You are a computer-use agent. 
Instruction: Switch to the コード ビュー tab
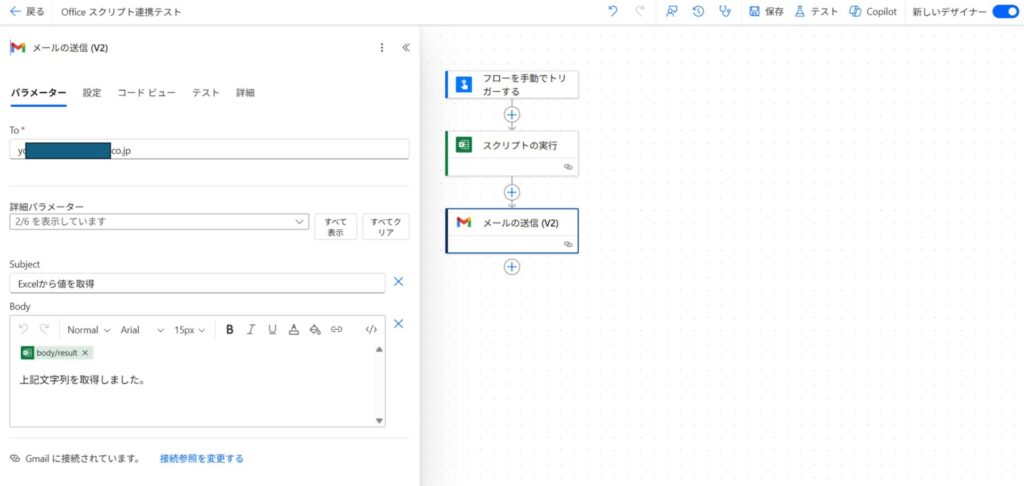(x=146, y=92)
